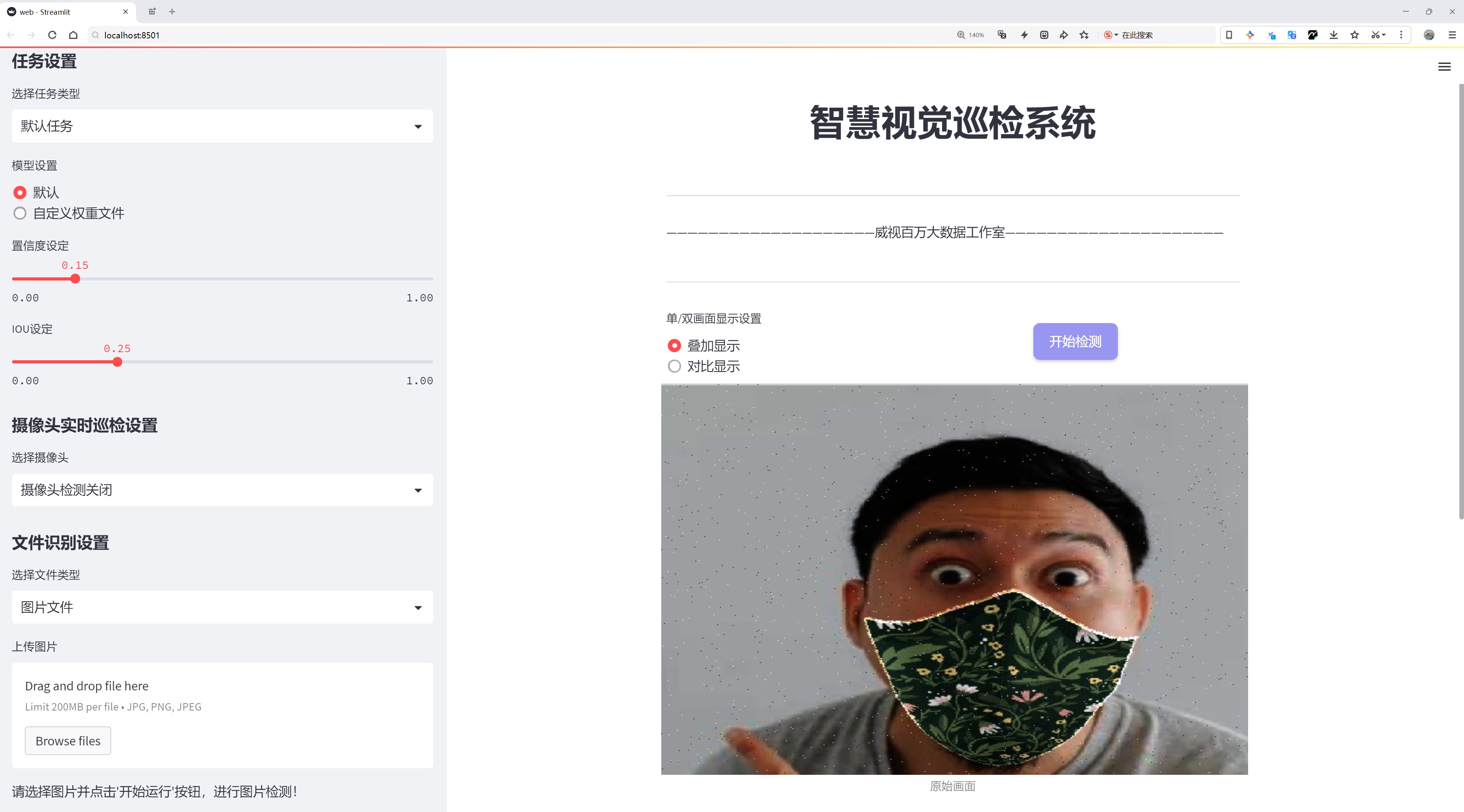
Task: Open the colorful AI assistant extension
Action: (1250, 35)
